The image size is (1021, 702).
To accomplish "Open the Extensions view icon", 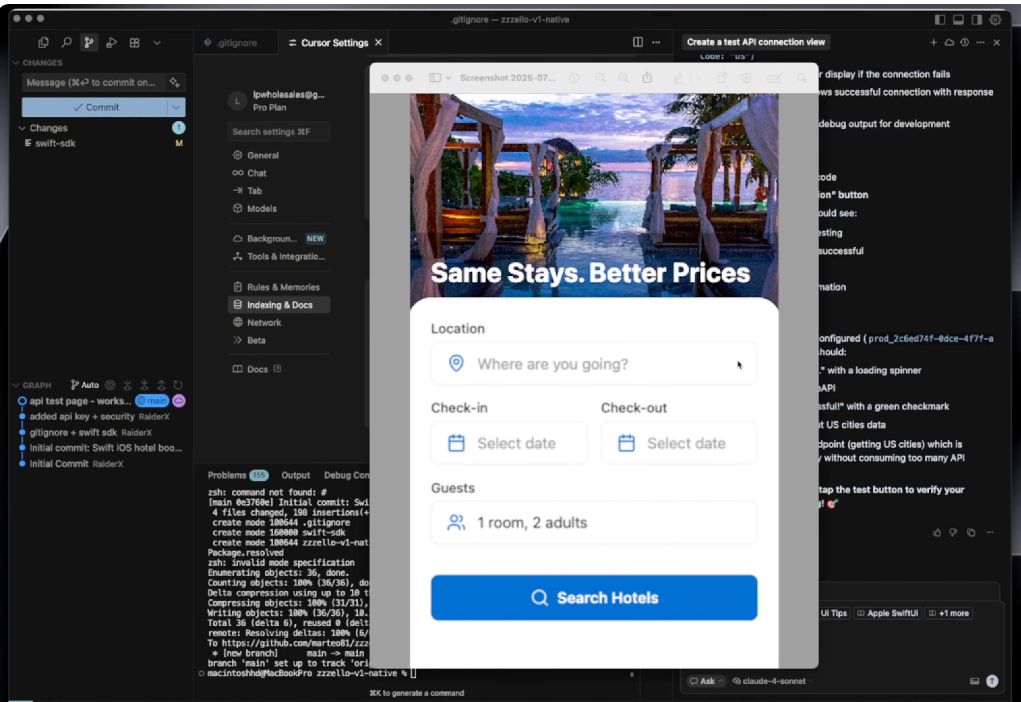I will point(134,42).
